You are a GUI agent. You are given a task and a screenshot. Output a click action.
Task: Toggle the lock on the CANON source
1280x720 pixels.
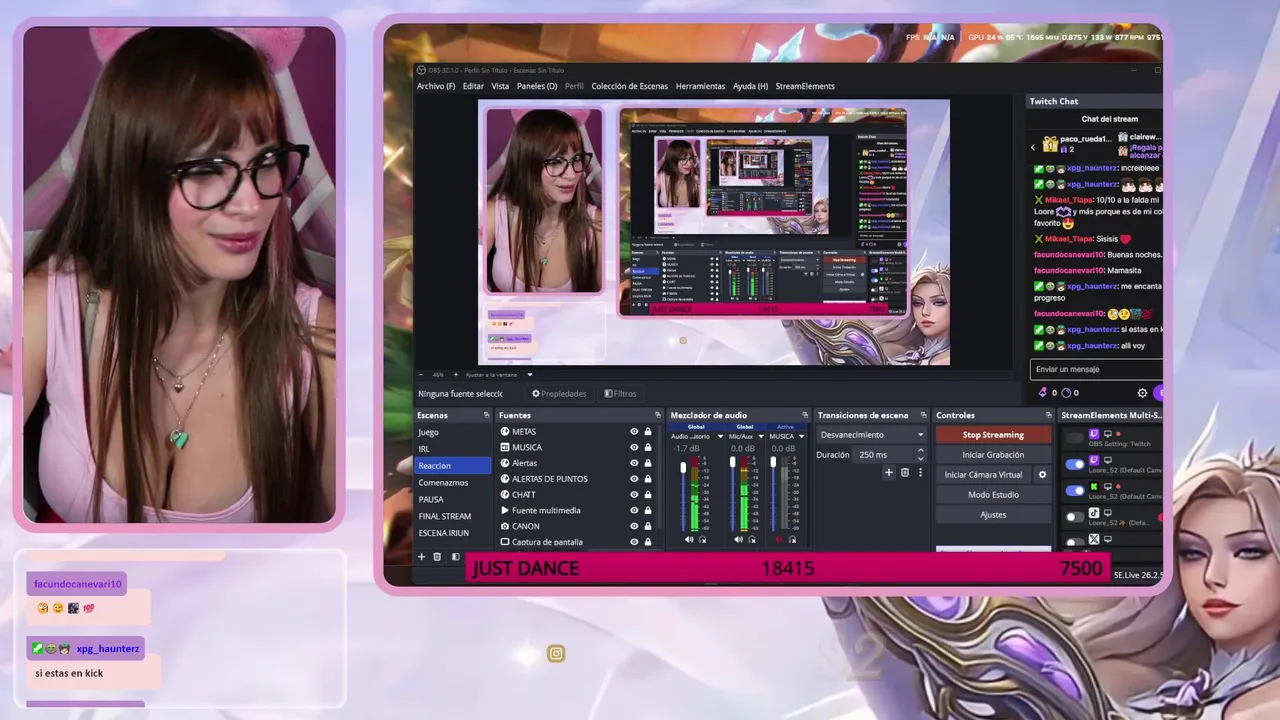point(648,526)
